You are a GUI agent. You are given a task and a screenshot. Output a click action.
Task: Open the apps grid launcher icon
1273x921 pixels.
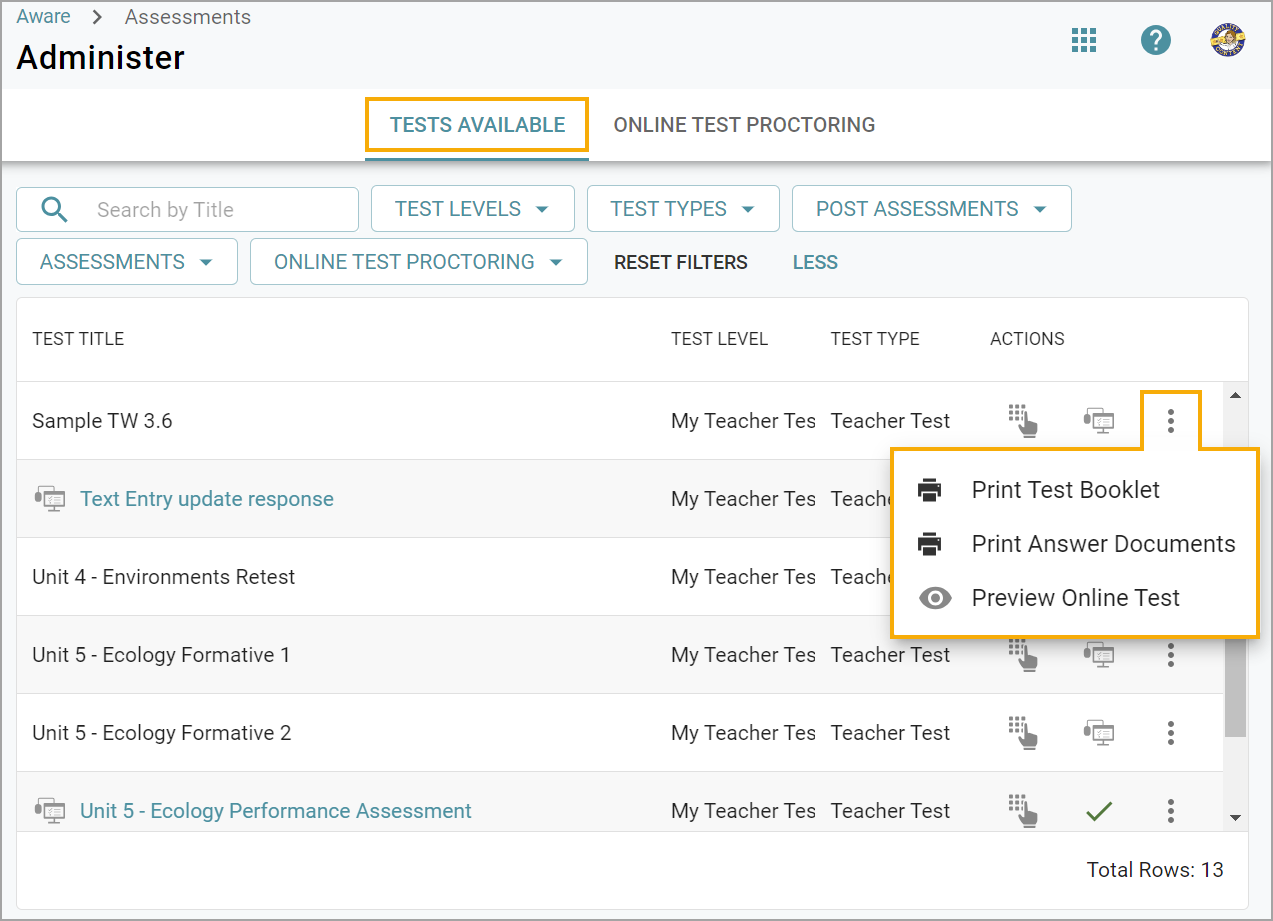(1084, 41)
